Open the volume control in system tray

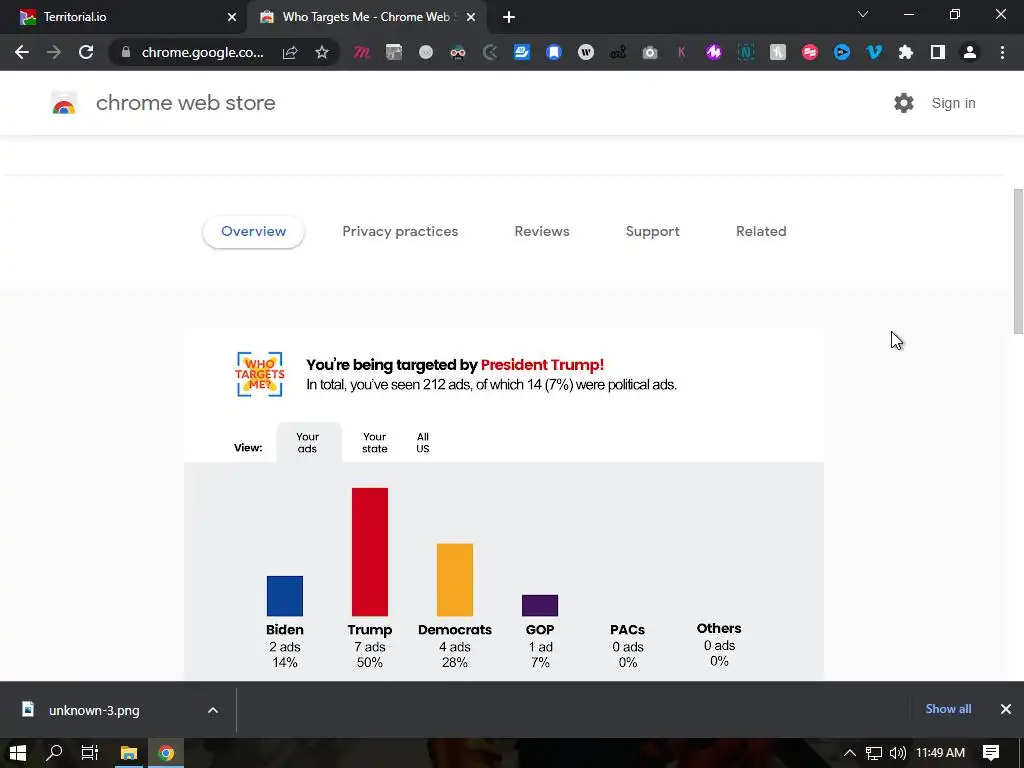coord(898,753)
